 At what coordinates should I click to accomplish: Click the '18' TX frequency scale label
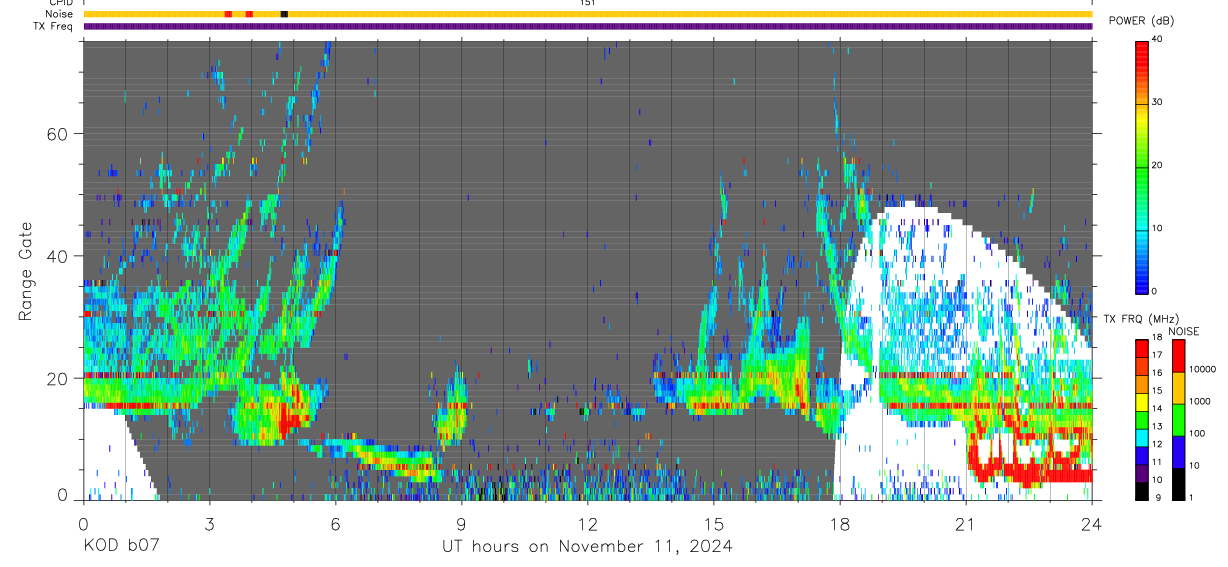click(1157, 338)
